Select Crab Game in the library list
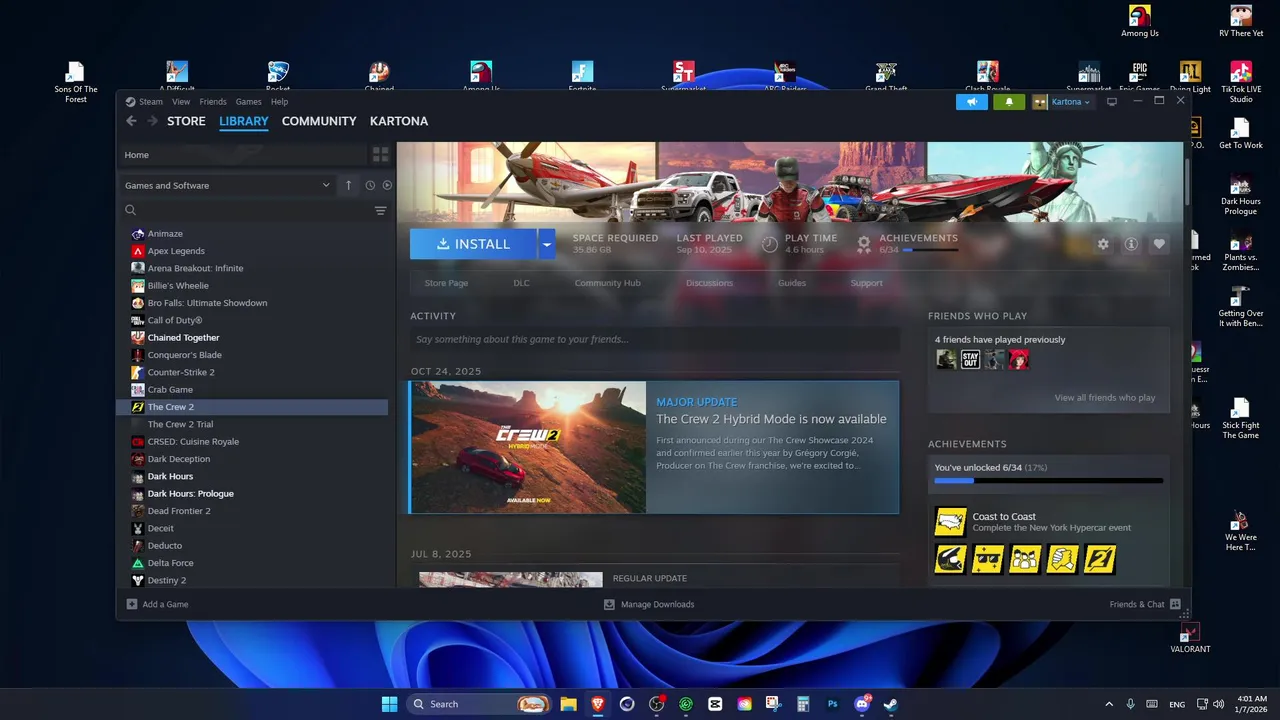1280x720 pixels. click(x=170, y=389)
